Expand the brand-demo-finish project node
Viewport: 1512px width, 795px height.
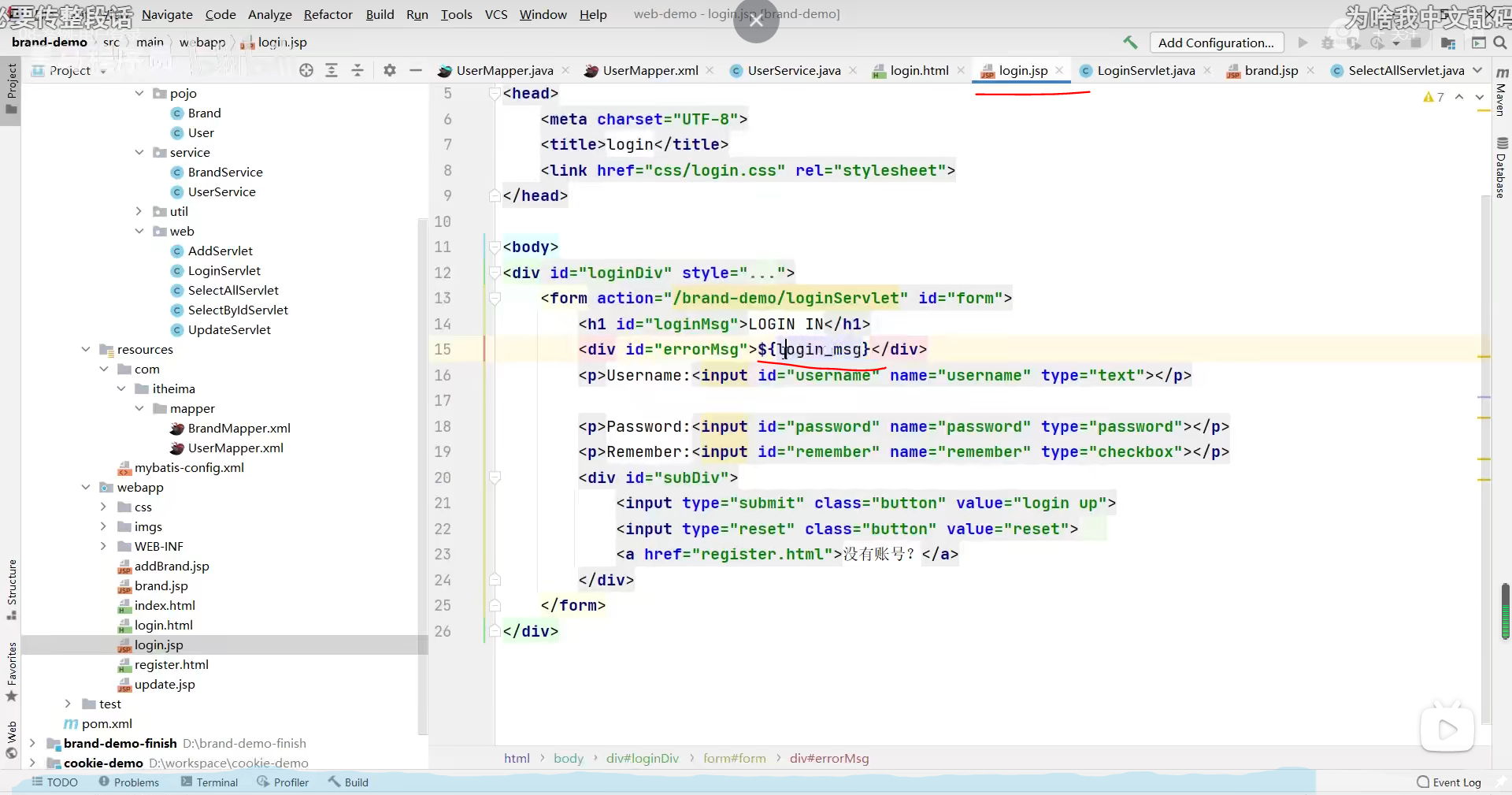point(32,743)
